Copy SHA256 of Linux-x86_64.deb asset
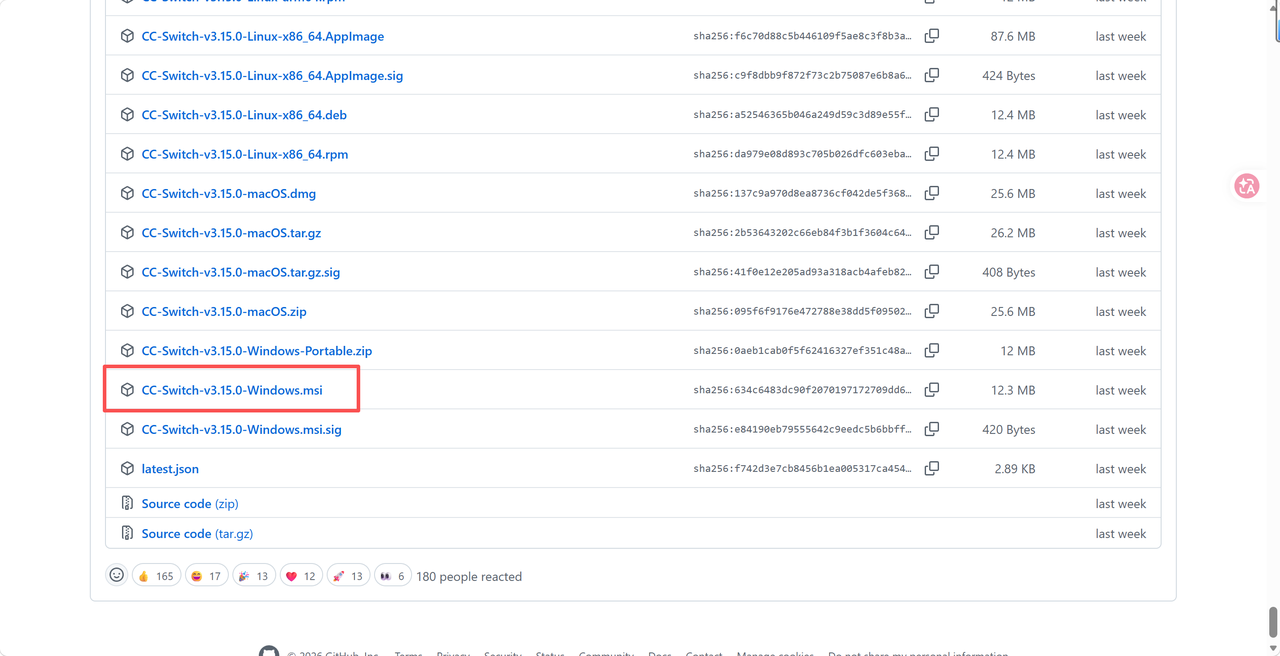 [x=931, y=115]
